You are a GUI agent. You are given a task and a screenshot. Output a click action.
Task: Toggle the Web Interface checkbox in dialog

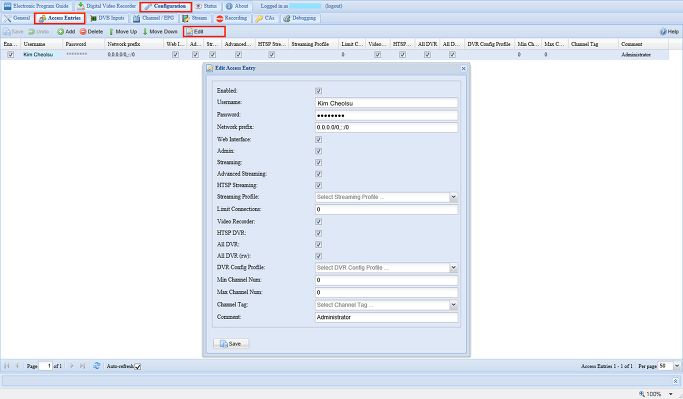click(318, 139)
